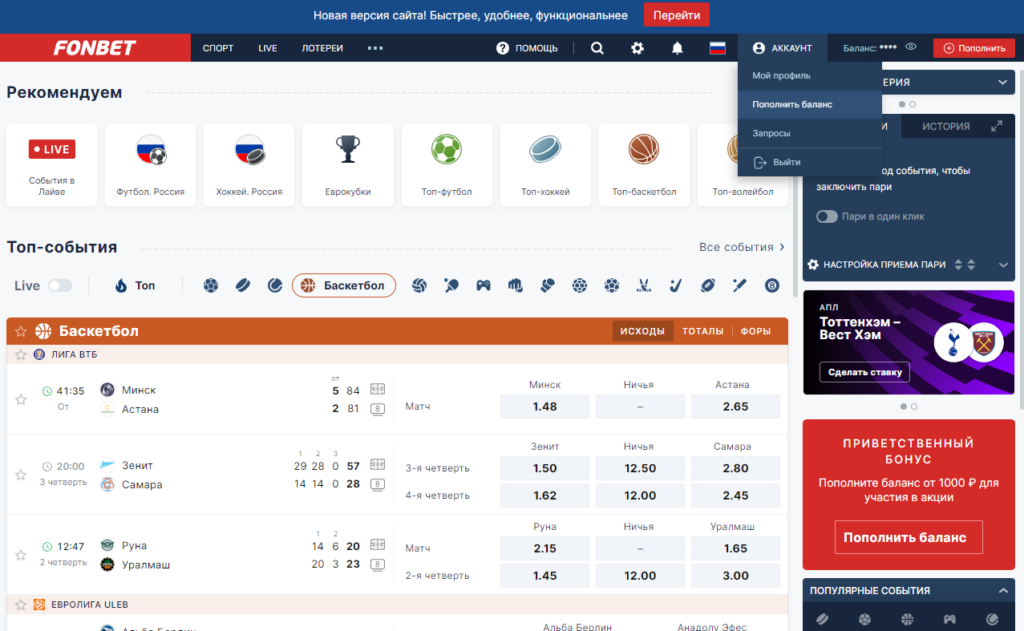This screenshot has height=631, width=1024.
Task: Open the Еврокубки trophy card
Action: coord(348,165)
